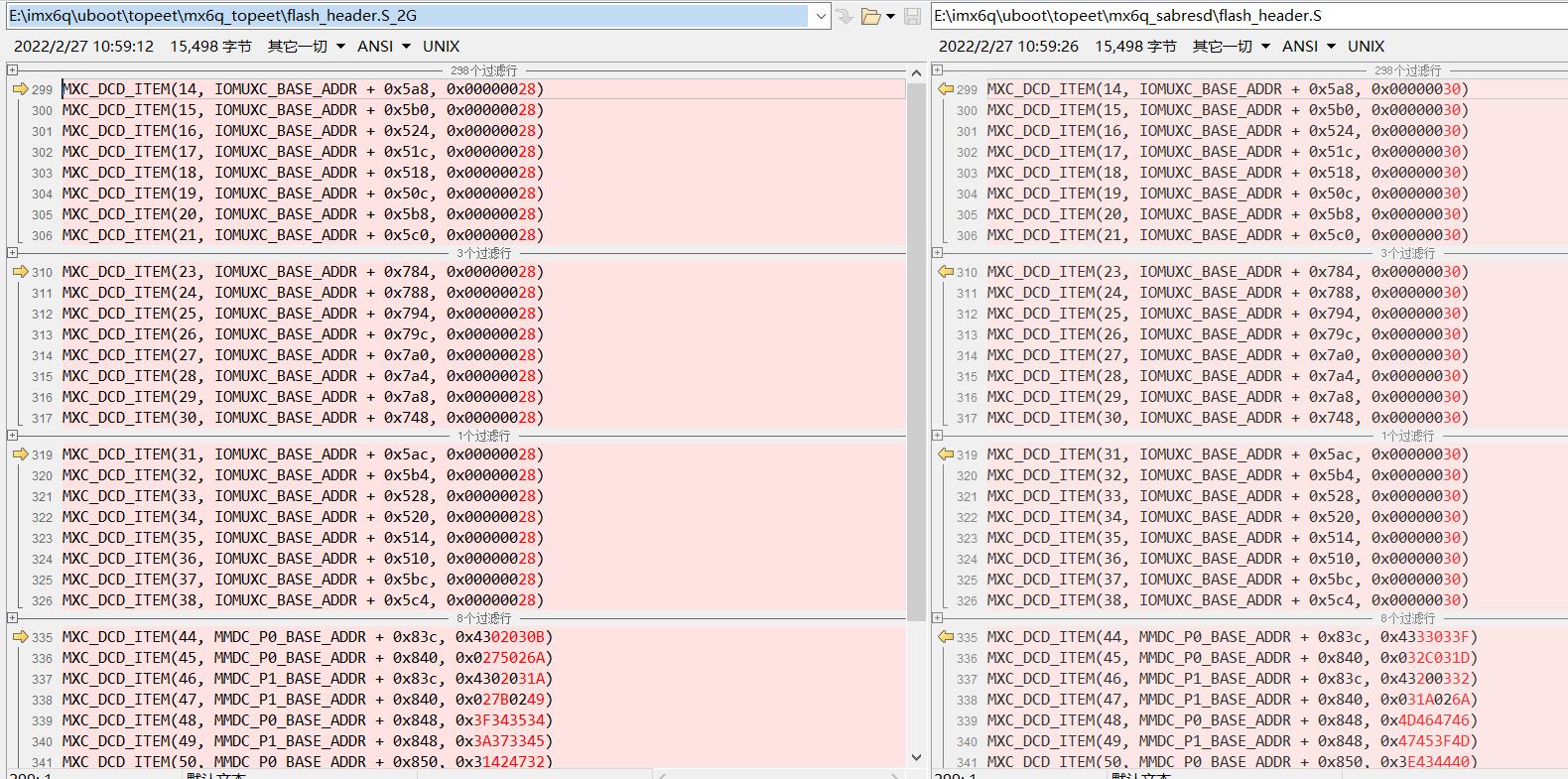Click the right pane file size 15,498 字节
This screenshot has height=779, width=1568.
click(x=1135, y=47)
